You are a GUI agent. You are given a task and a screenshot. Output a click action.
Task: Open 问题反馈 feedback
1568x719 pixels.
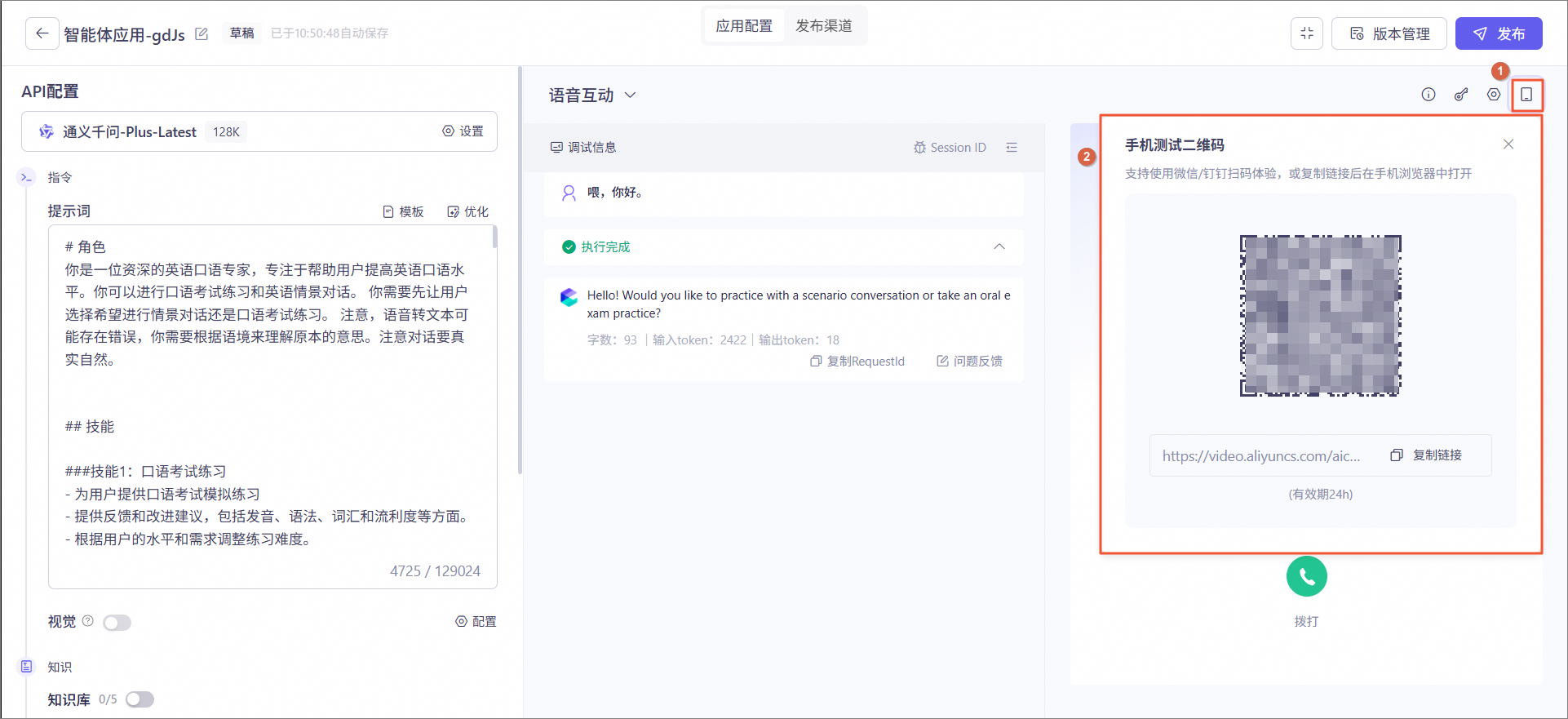tap(969, 361)
